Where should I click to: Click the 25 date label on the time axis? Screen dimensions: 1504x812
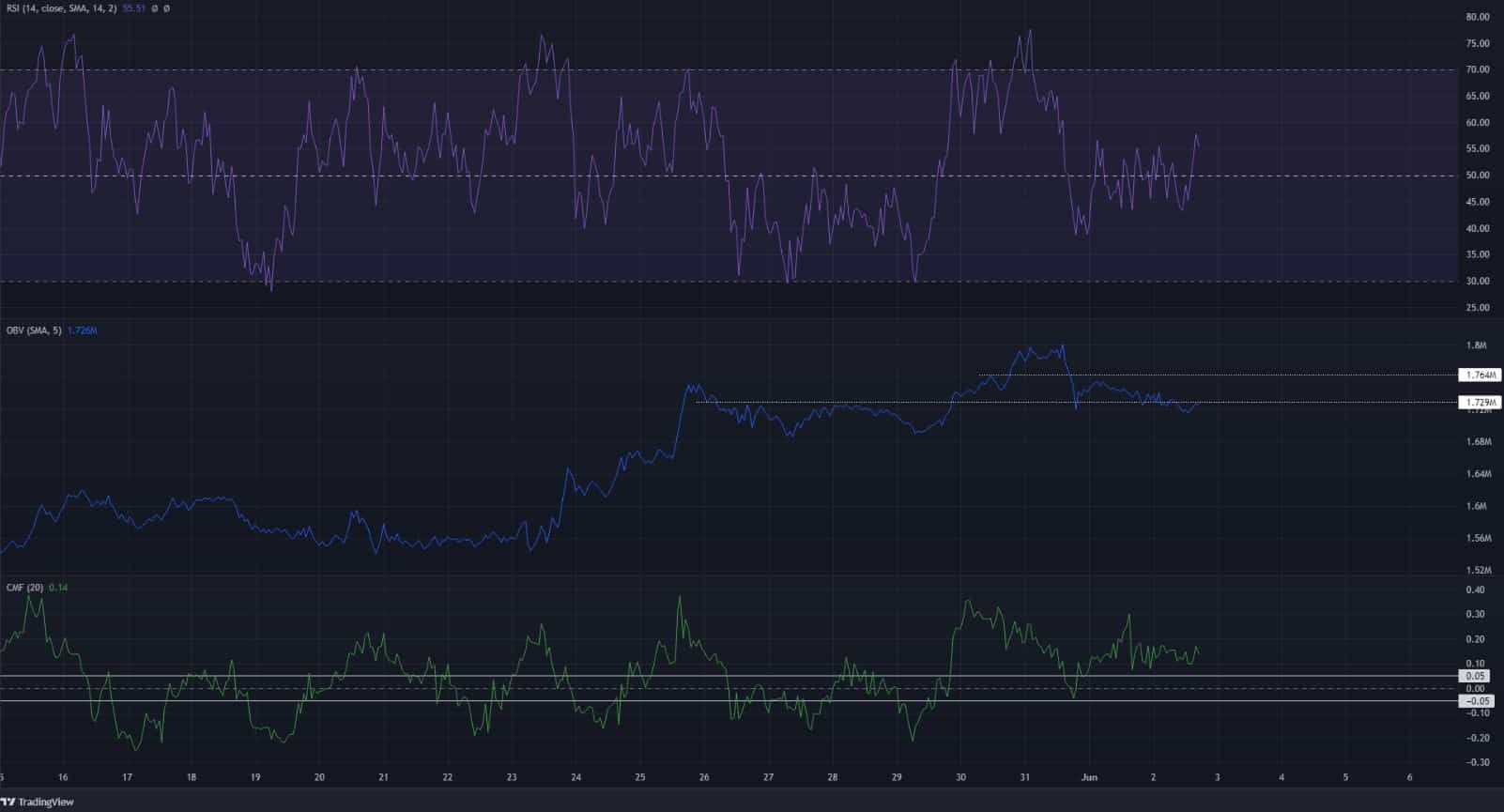(639, 777)
